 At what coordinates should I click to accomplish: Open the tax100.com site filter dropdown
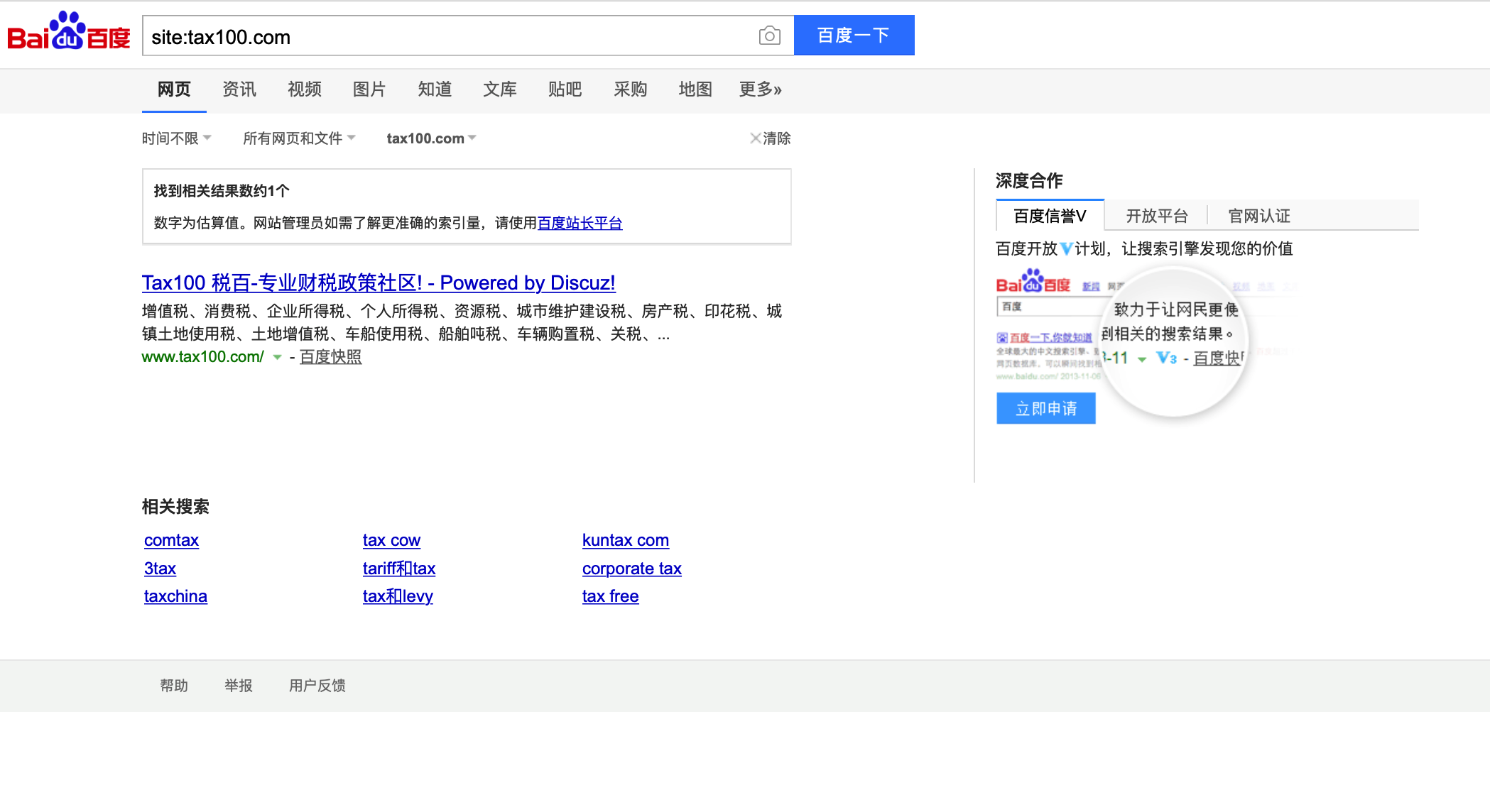pyautogui.click(x=431, y=138)
